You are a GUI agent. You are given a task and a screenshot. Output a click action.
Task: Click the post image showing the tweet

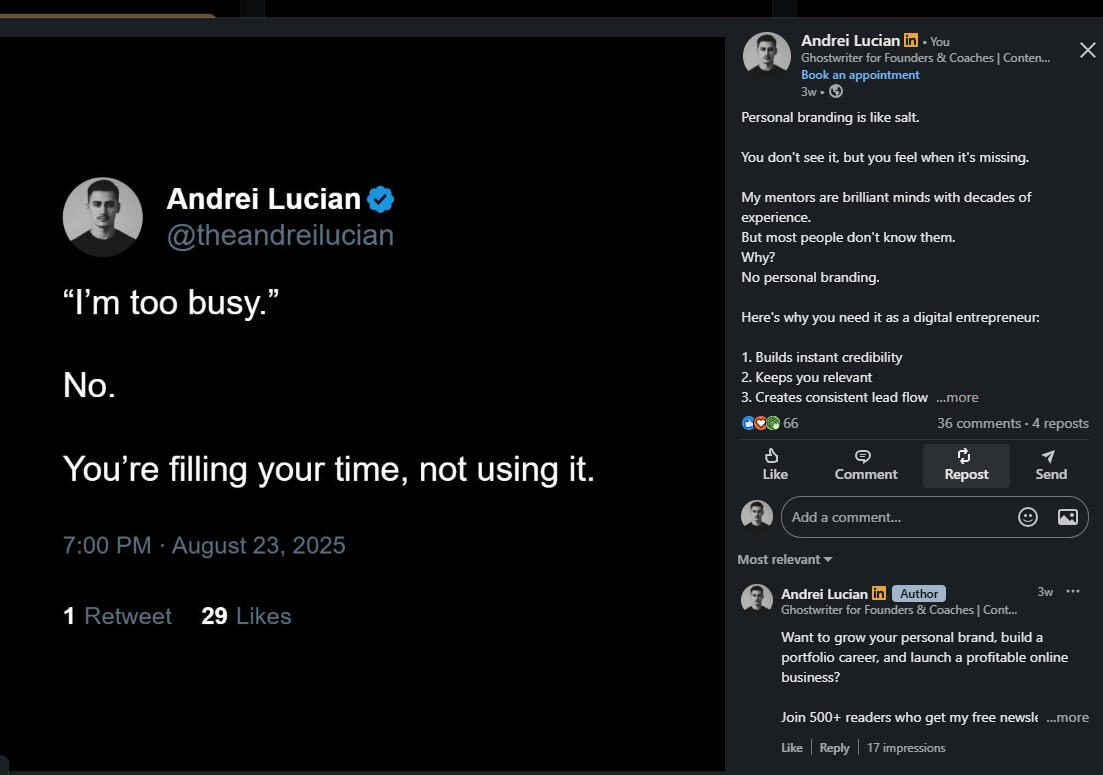pos(362,400)
